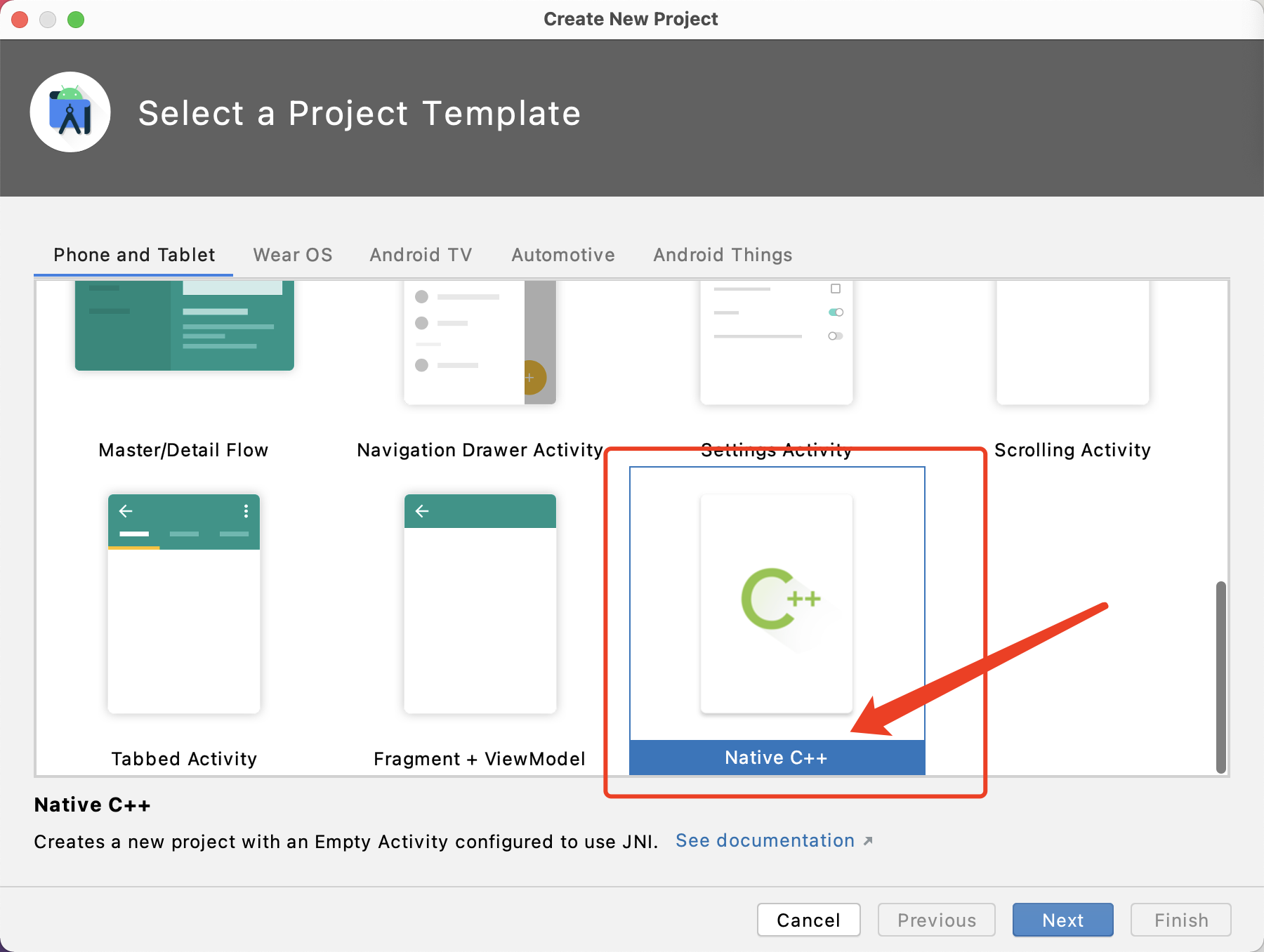Click the Navigation Drawer Activity label

480,450
